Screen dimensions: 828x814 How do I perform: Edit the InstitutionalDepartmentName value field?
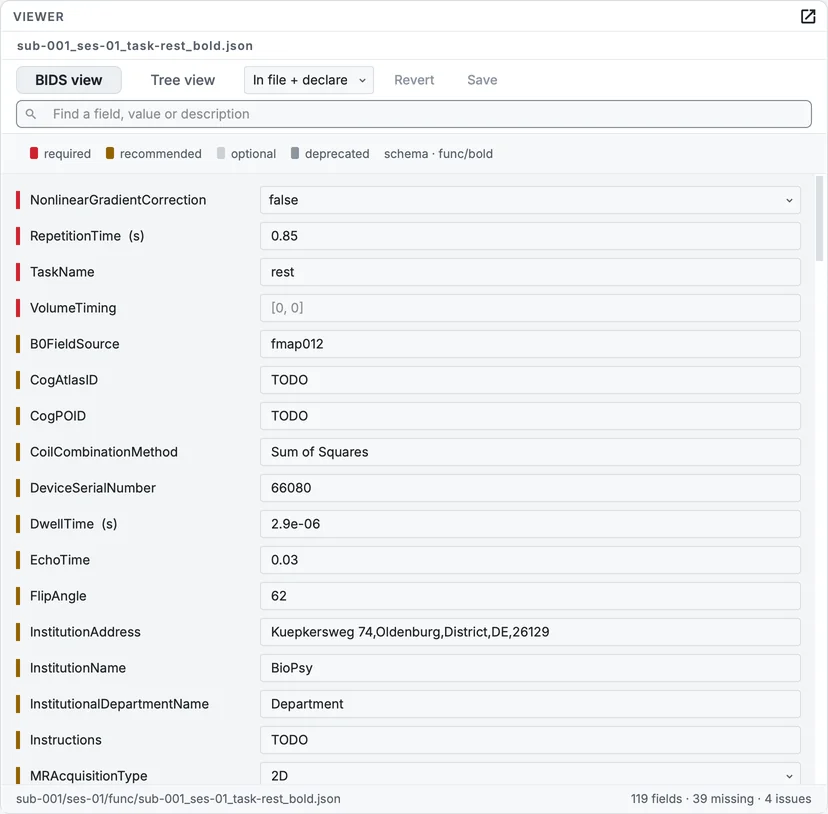point(530,704)
